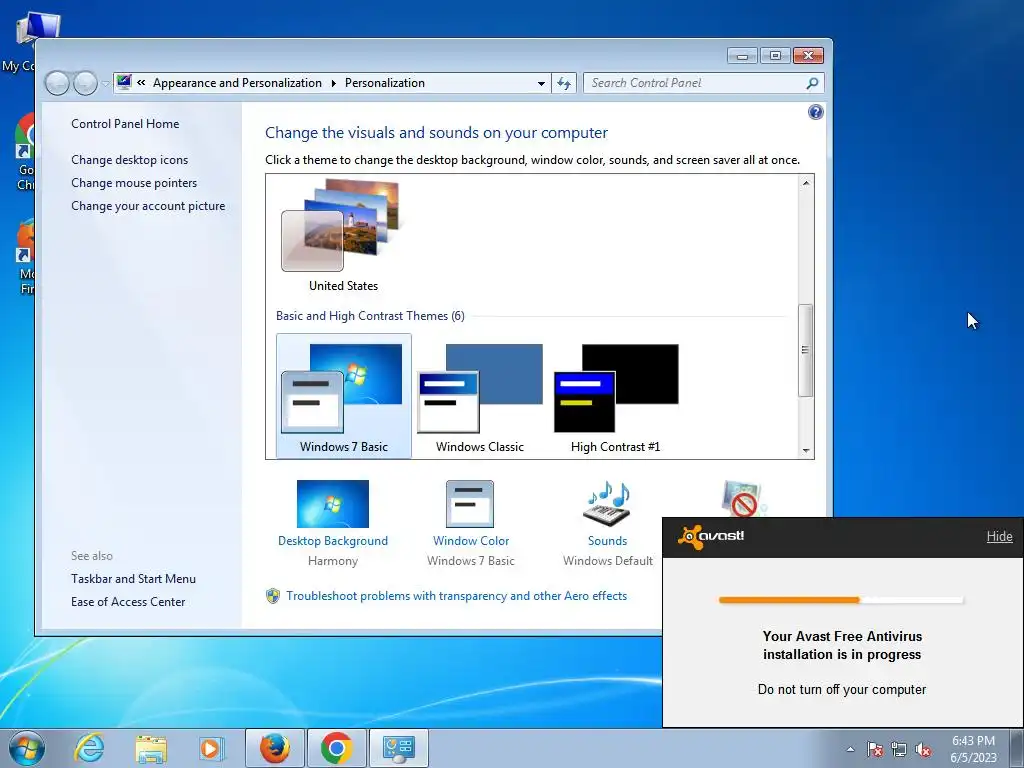Show hidden tray icons arrow
Viewport: 1024px width, 768px height.
[x=850, y=750]
